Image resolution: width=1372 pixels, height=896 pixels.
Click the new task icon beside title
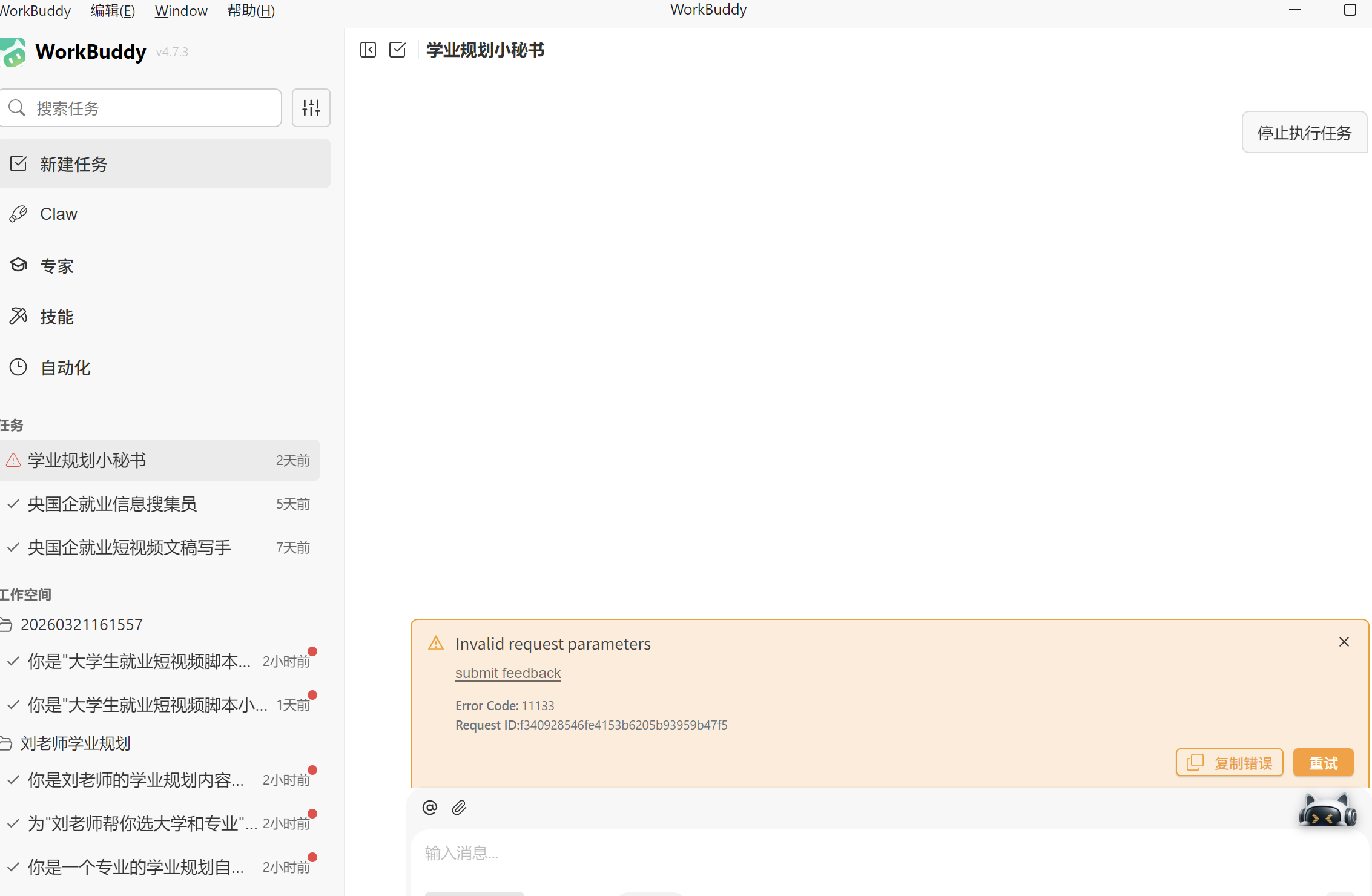tap(397, 50)
